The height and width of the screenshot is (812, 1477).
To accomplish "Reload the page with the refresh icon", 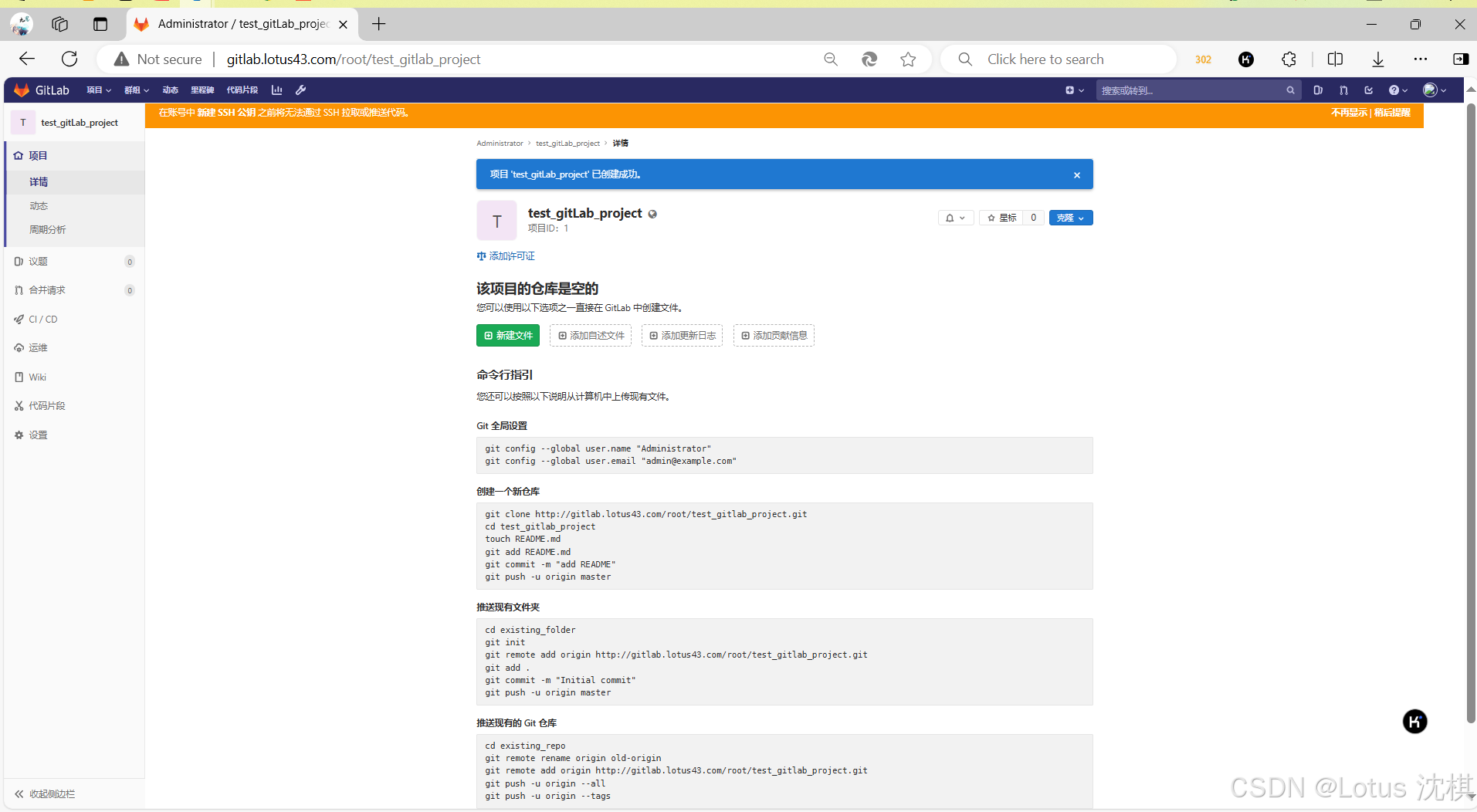I will pyautogui.click(x=69, y=59).
